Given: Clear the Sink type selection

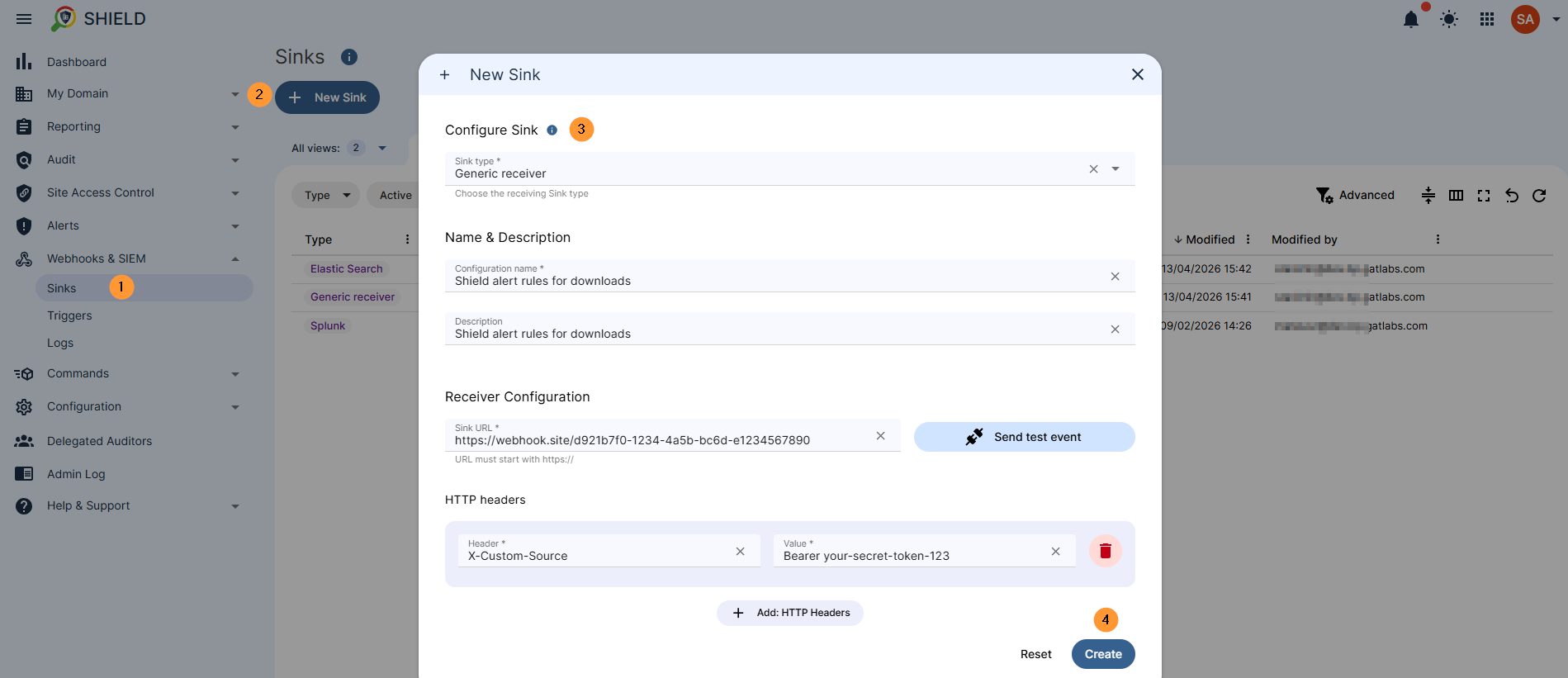Looking at the screenshot, I should [x=1093, y=169].
